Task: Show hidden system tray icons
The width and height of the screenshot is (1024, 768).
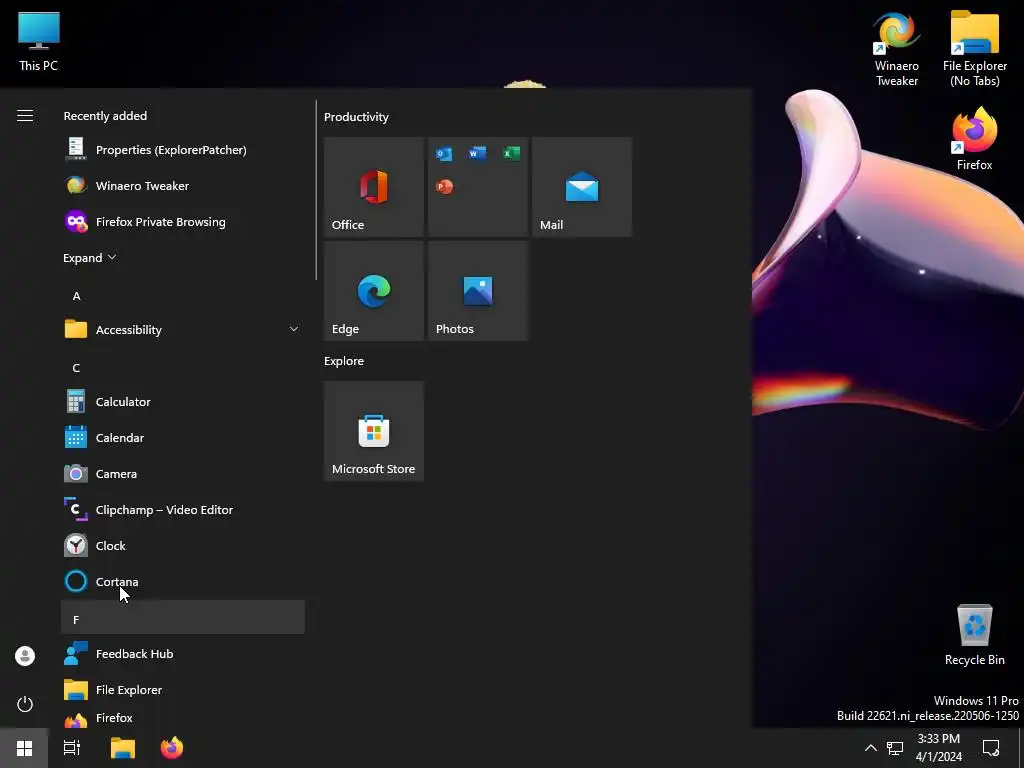Action: (x=871, y=748)
